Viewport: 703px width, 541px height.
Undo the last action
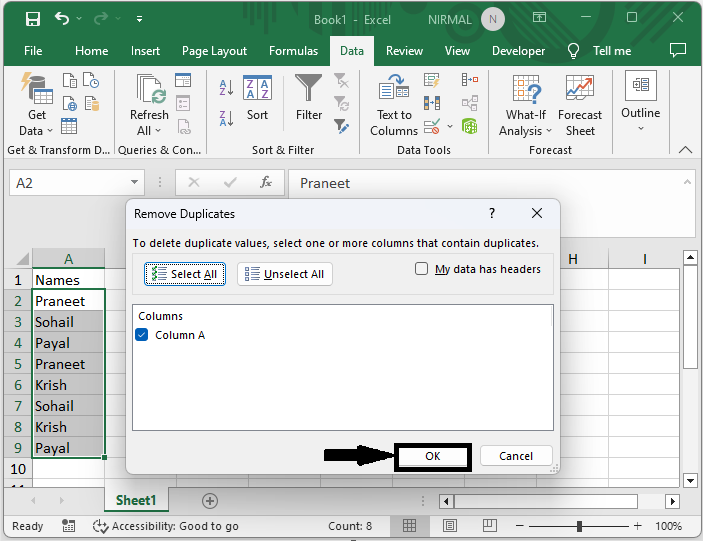point(62,19)
